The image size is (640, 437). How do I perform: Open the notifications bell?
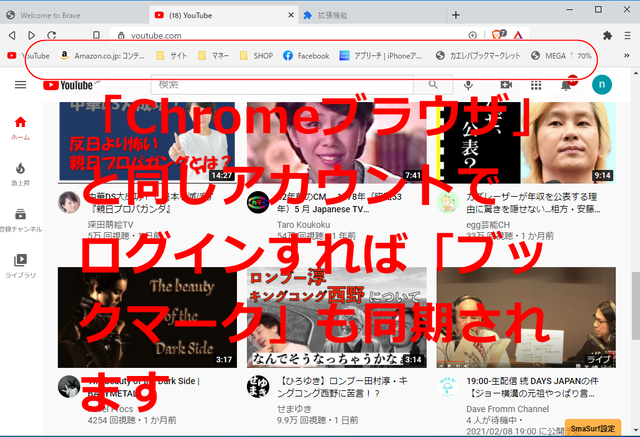[566, 85]
